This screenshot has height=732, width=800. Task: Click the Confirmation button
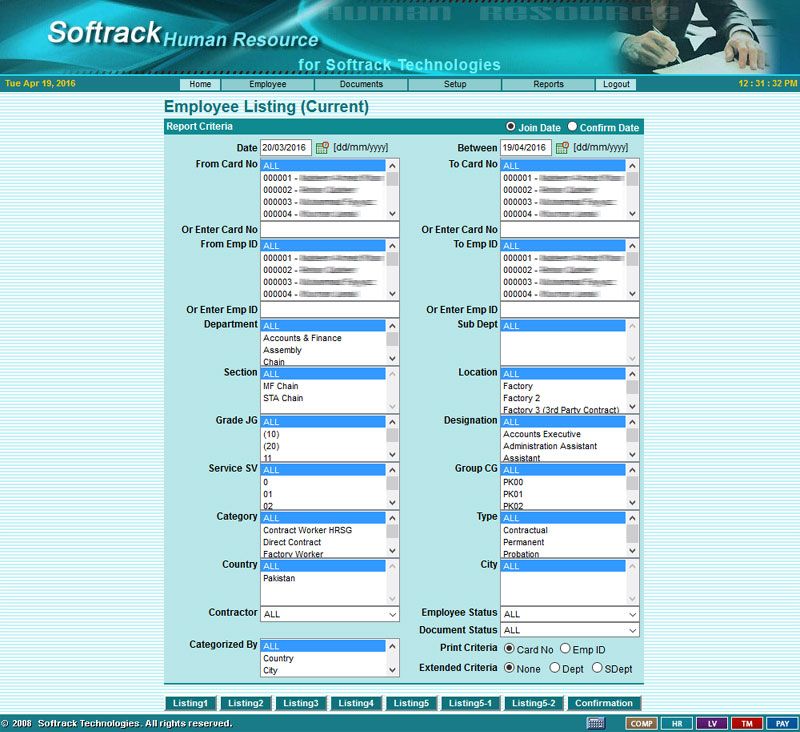(604, 703)
